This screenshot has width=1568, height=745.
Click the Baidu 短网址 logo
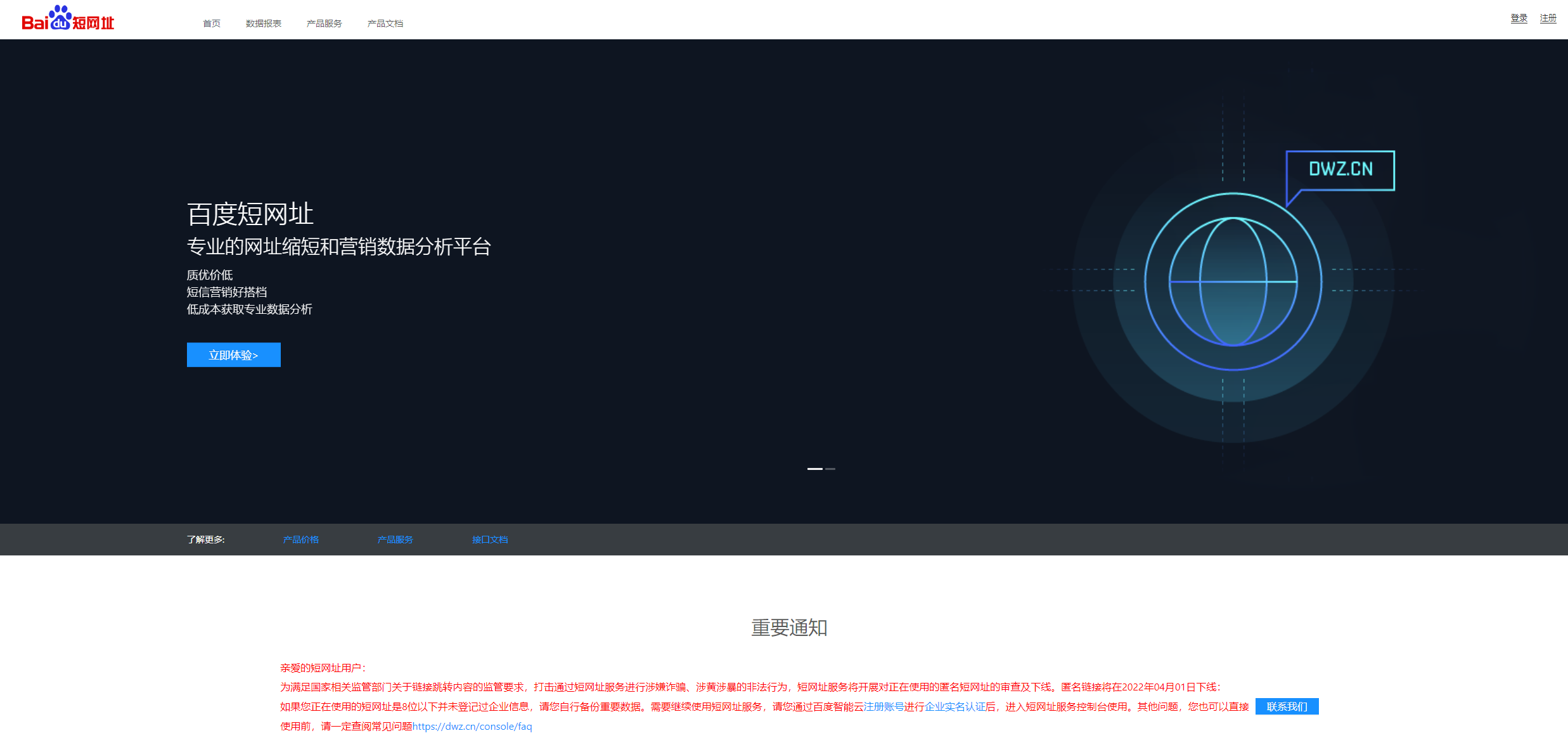(68, 19)
